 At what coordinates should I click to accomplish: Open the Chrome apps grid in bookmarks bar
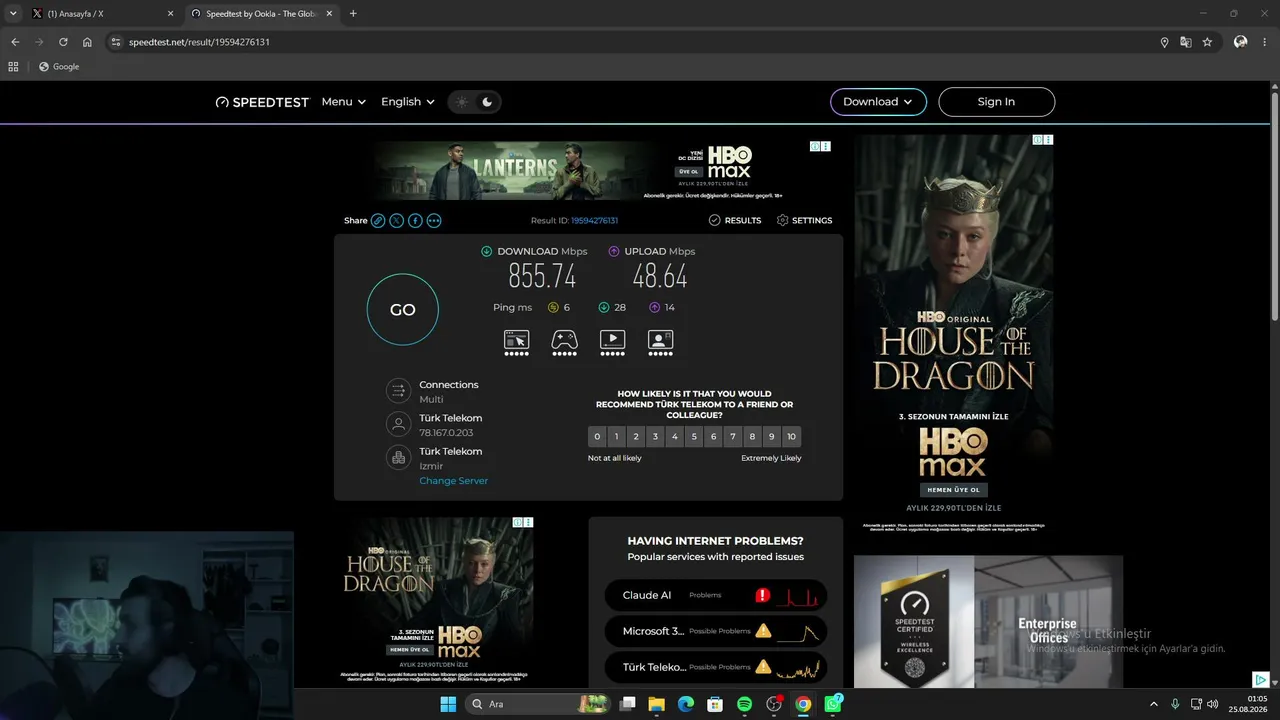coord(13,67)
